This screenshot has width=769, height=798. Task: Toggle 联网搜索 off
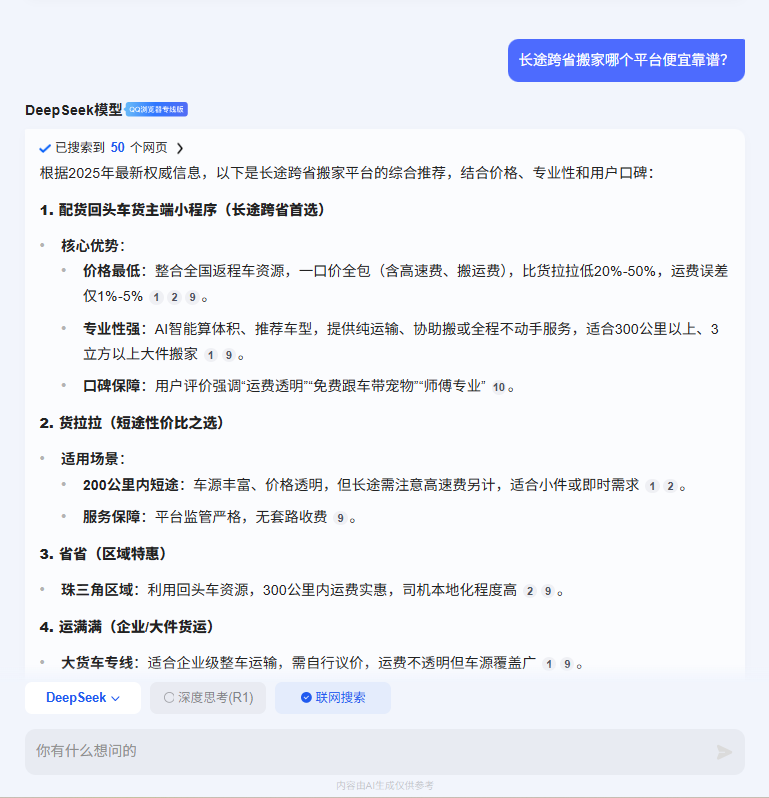point(333,698)
